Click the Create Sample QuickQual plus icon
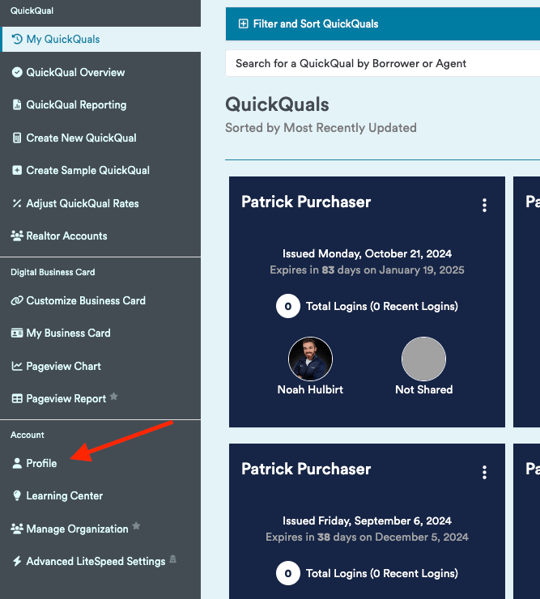The width and height of the screenshot is (540, 599). (x=17, y=170)
